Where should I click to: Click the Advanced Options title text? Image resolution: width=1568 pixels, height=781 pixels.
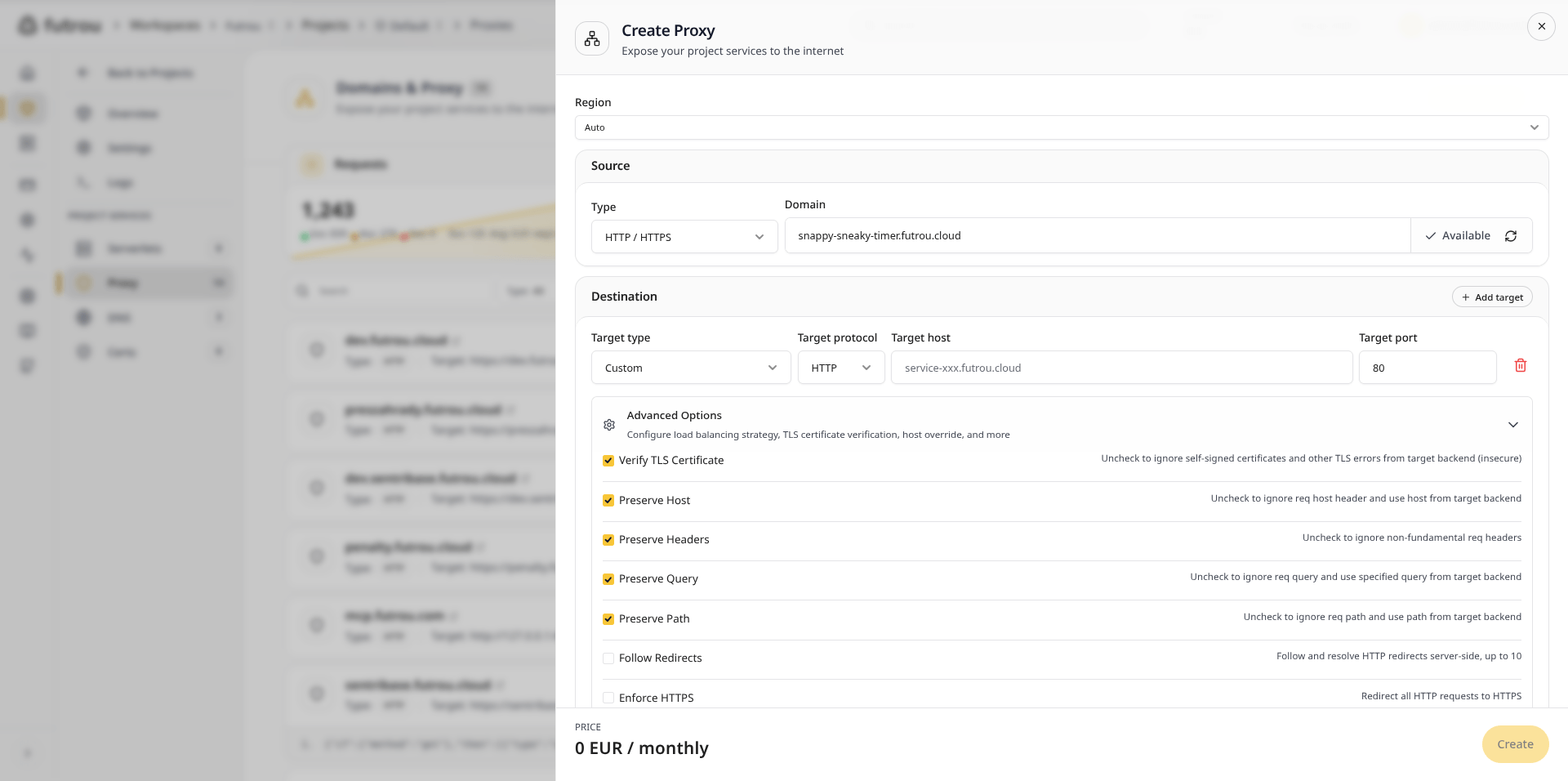[674, 416]
